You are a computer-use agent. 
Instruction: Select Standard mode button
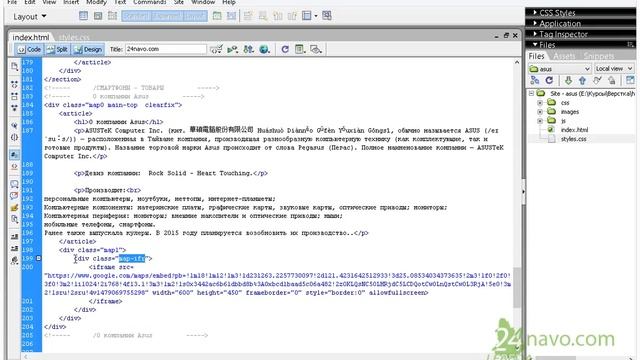(x=136, y=16)
